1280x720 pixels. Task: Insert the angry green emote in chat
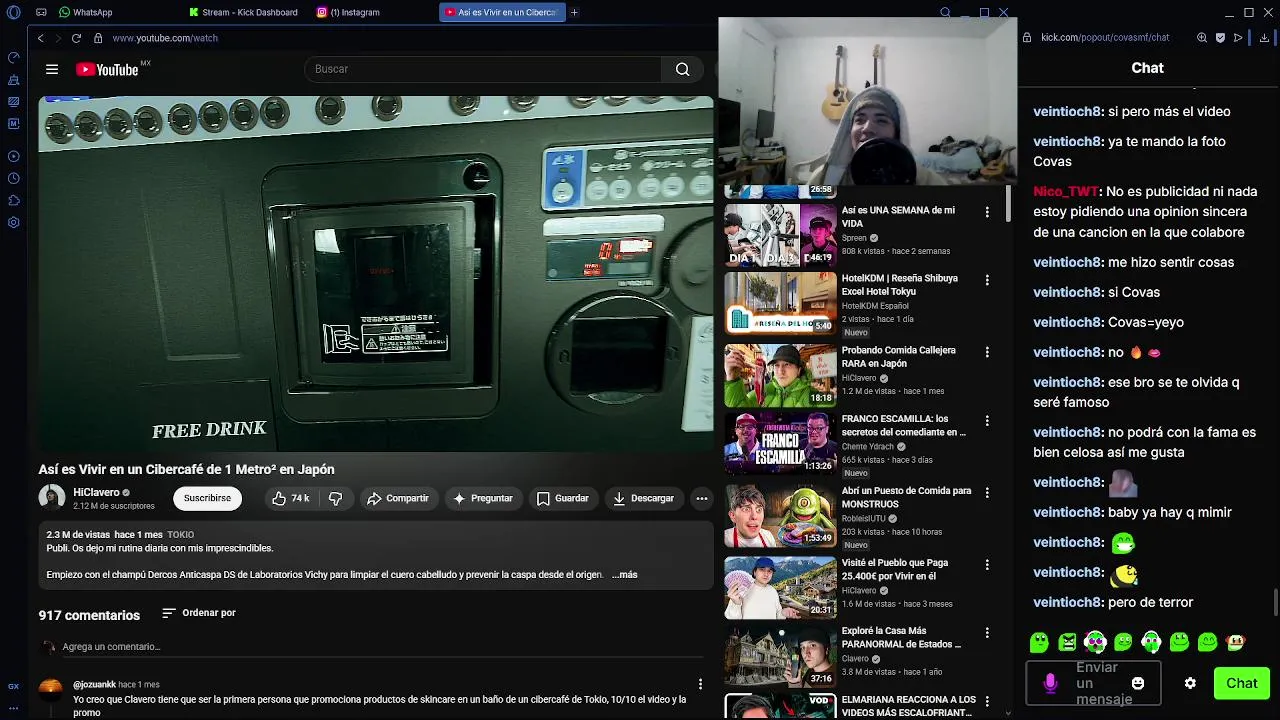coord(1067,642)
